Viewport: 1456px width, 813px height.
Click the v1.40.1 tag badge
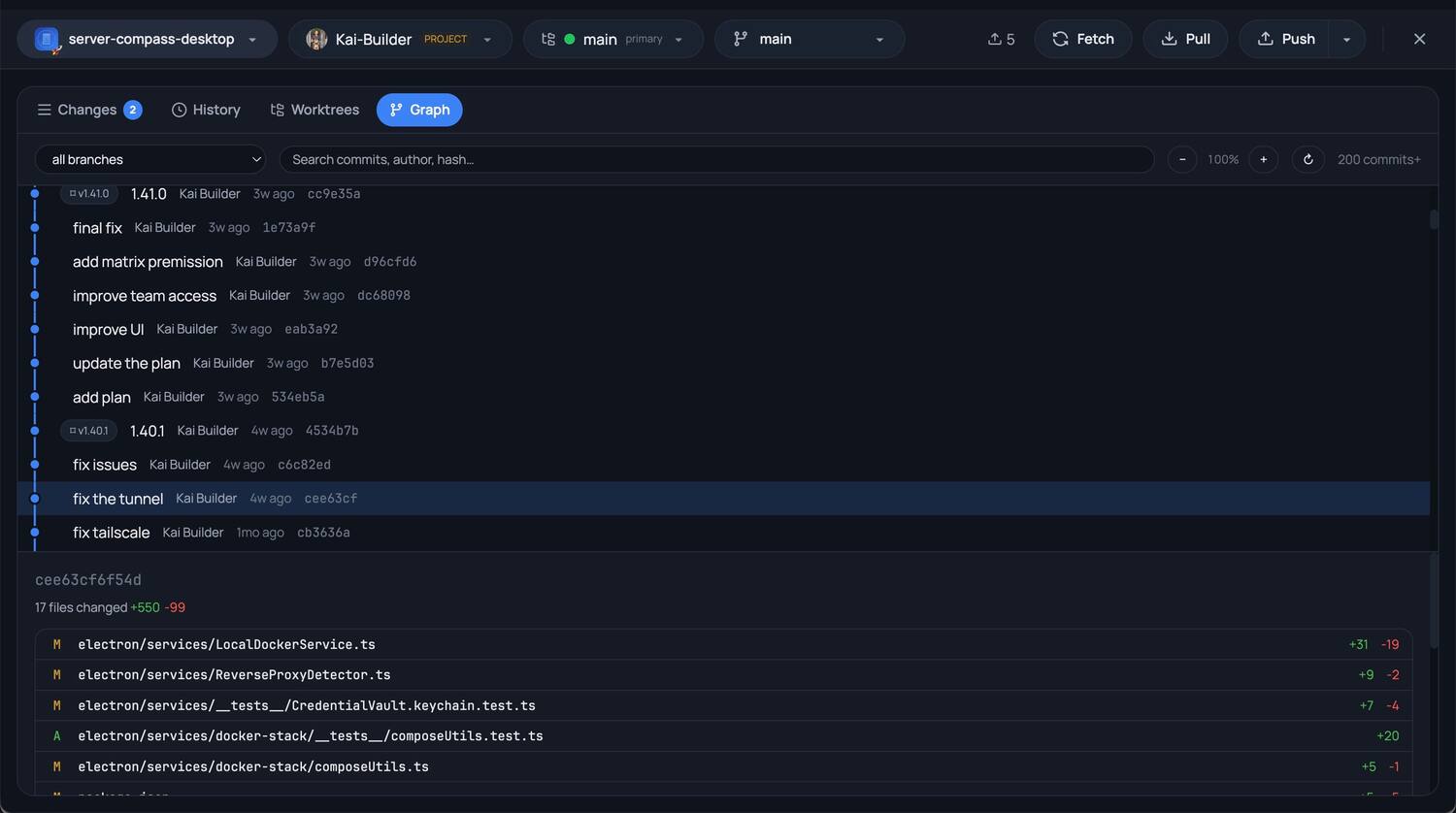[x=89, y=431]
